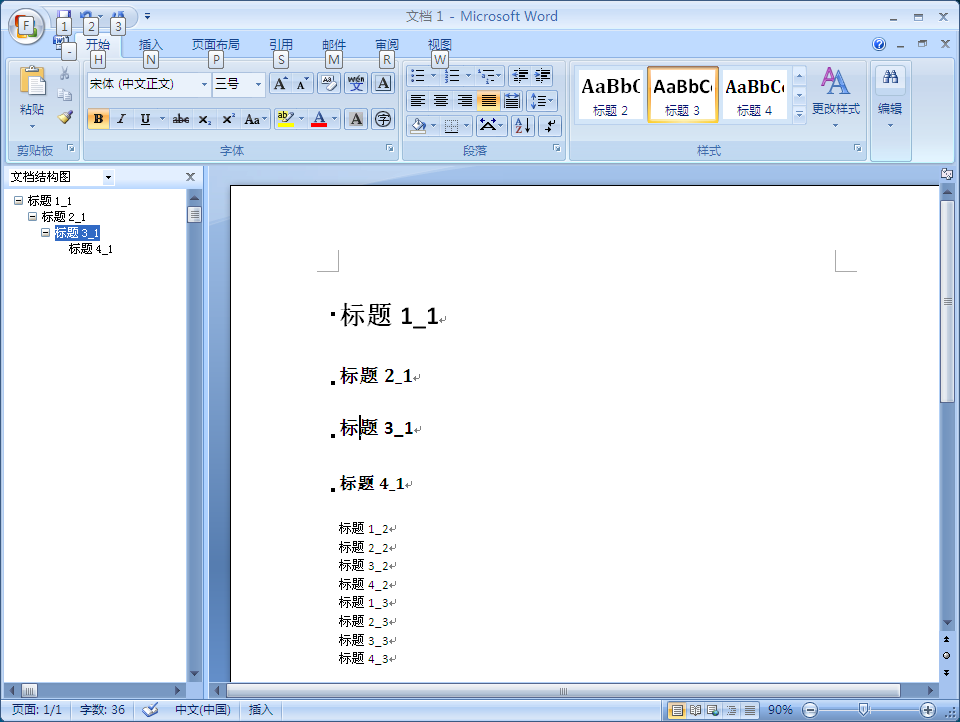Click the Paste clipboard icon
Image resolution: width=960 pixels, height=722 pixels.
32,81
